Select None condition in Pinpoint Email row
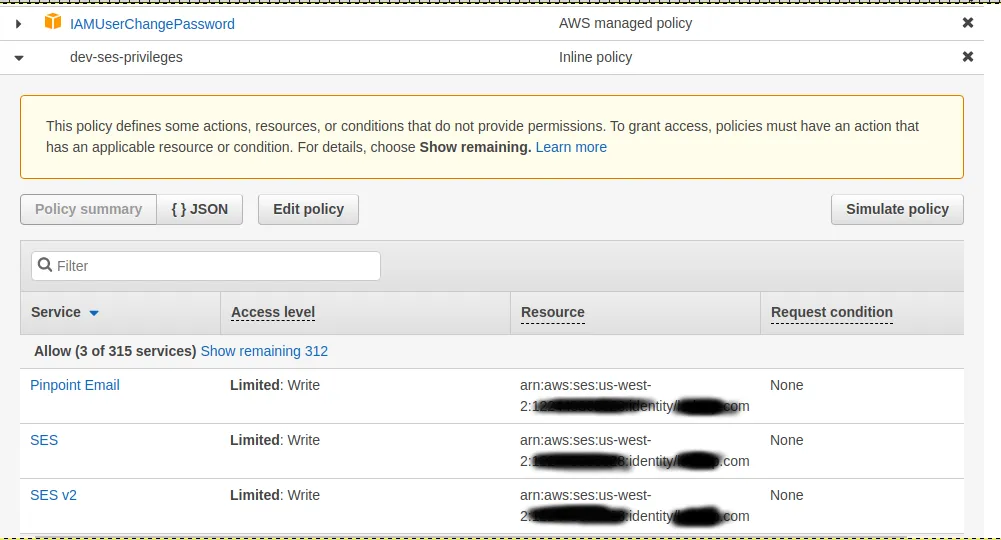This screenshot has width=1001, height=540. 786,385
